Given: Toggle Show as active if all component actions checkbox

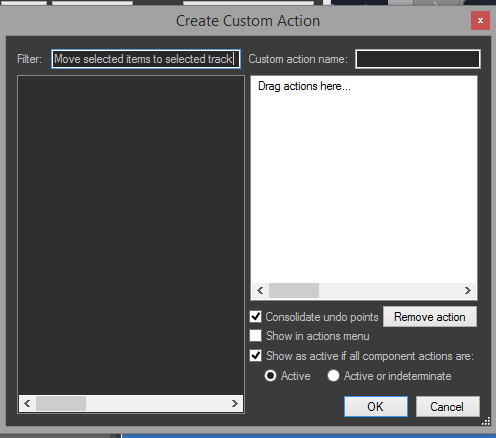Looking at the screenshot, I should click(256, 356).
